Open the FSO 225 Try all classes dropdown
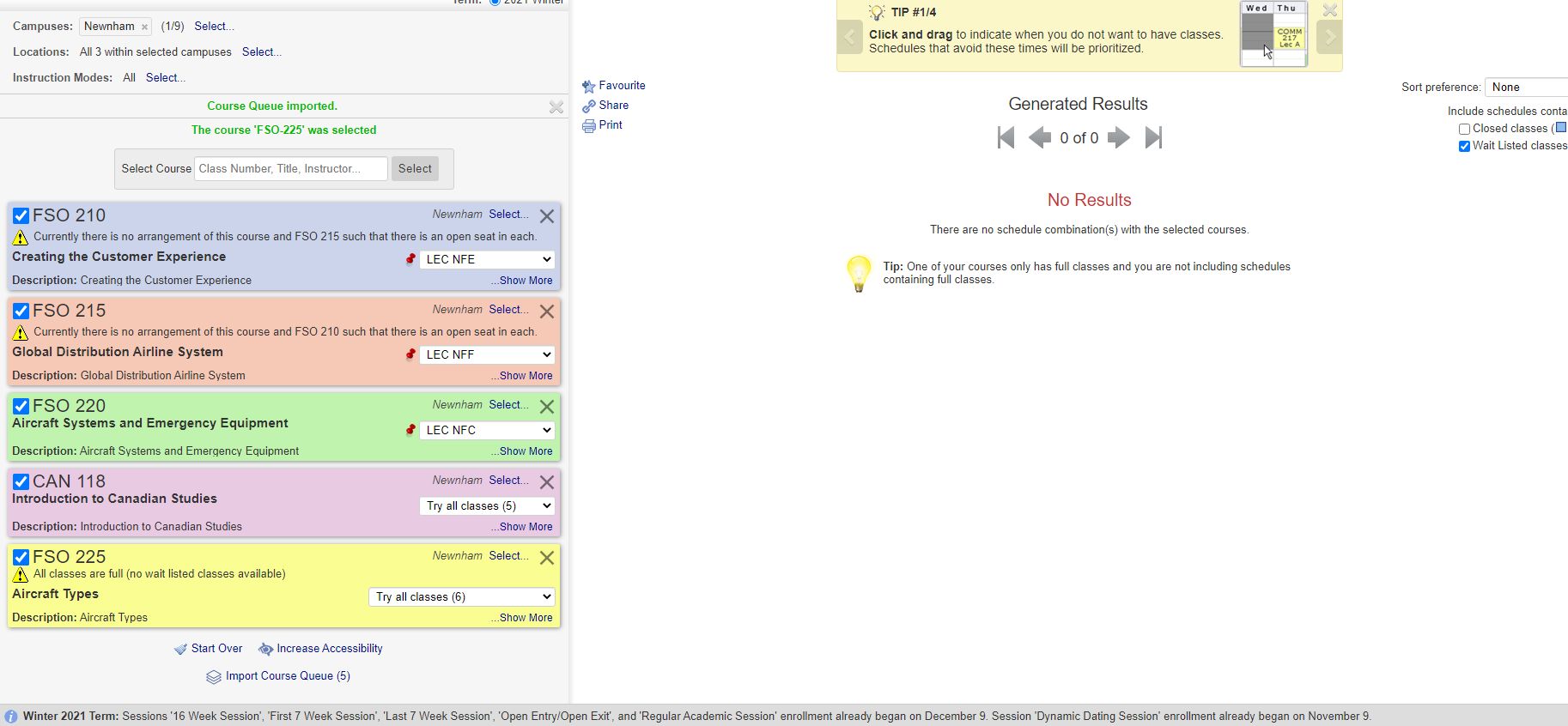1568x726 pixels. (462, 596)
